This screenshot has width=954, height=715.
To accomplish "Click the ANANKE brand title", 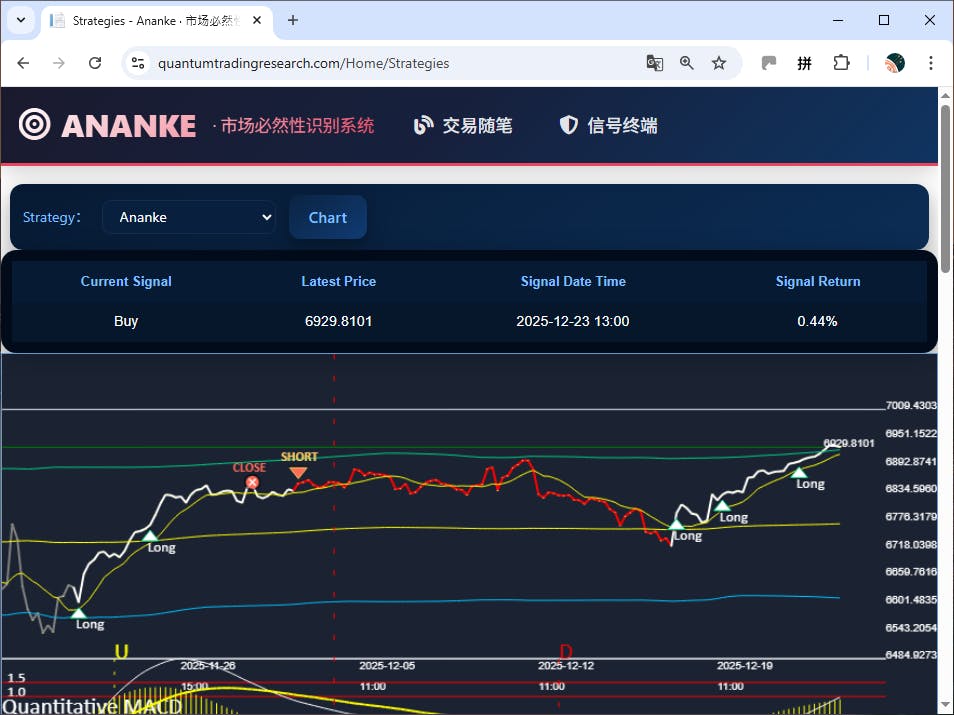I will 128,126.
